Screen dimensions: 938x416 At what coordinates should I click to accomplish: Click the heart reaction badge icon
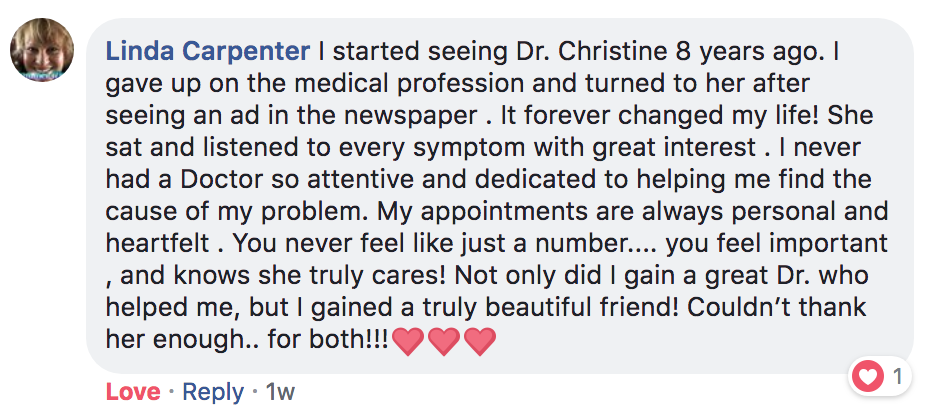tap(871, 377)
